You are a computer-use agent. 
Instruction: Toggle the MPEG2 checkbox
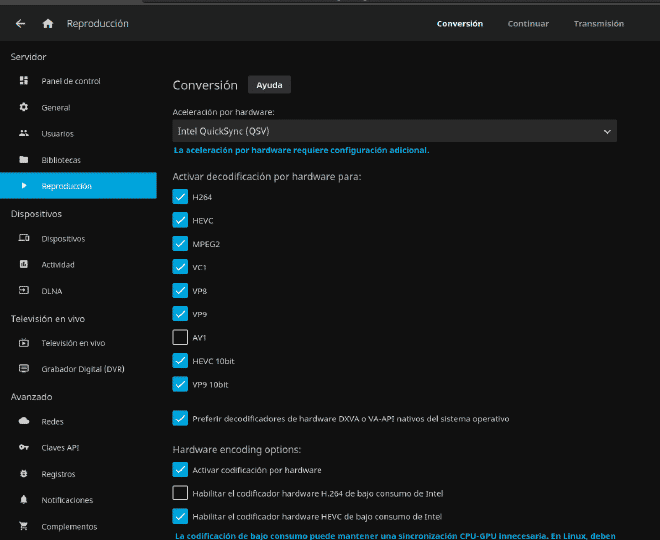[x=180, y=243]
